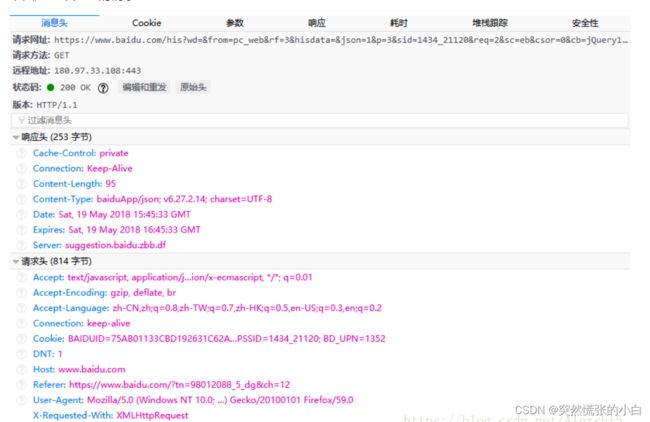
Task: Click the green status indicator dot
Action: click(x=51, y=87)
